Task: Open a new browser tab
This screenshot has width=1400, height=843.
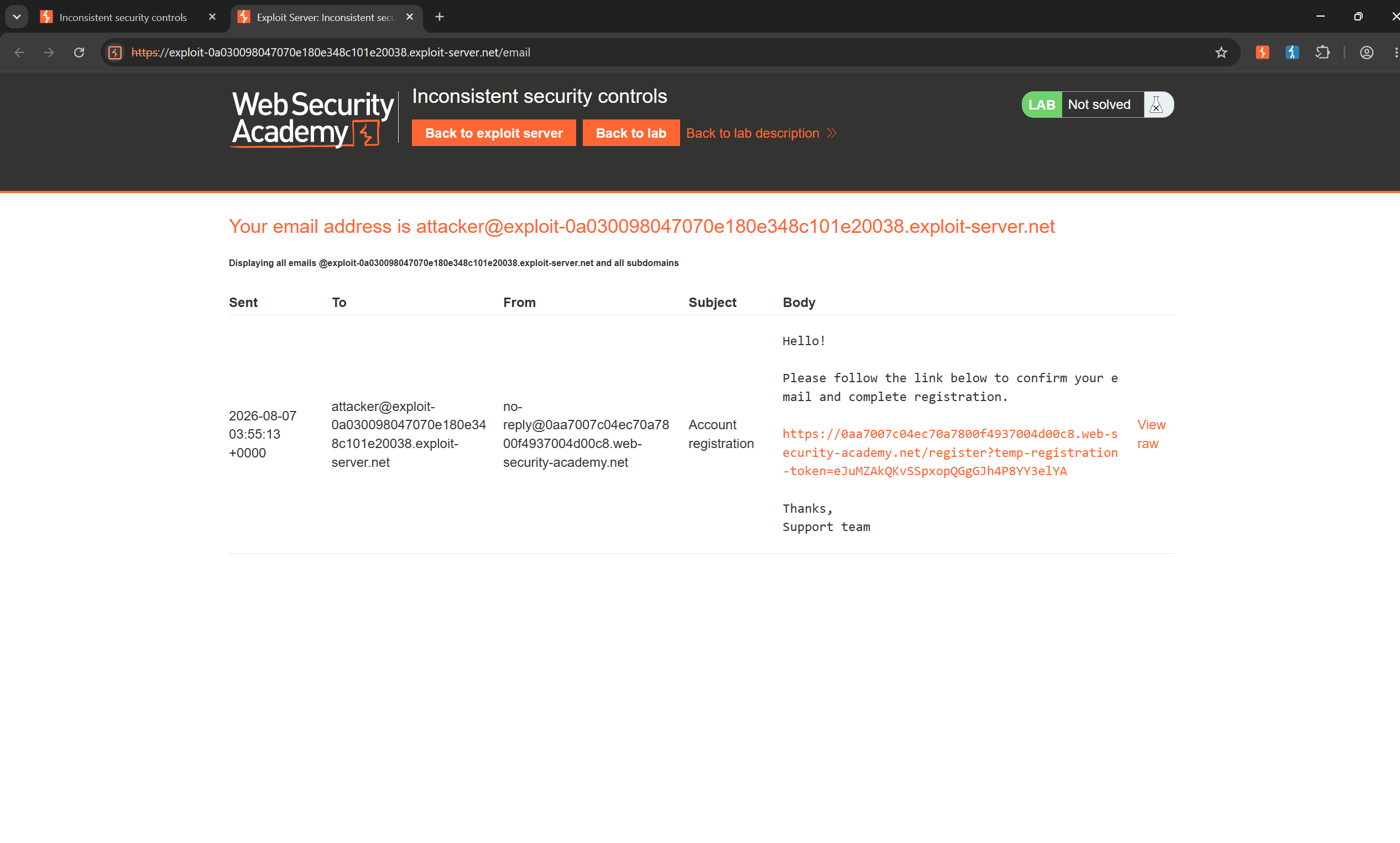Action: tap(440, 17)
